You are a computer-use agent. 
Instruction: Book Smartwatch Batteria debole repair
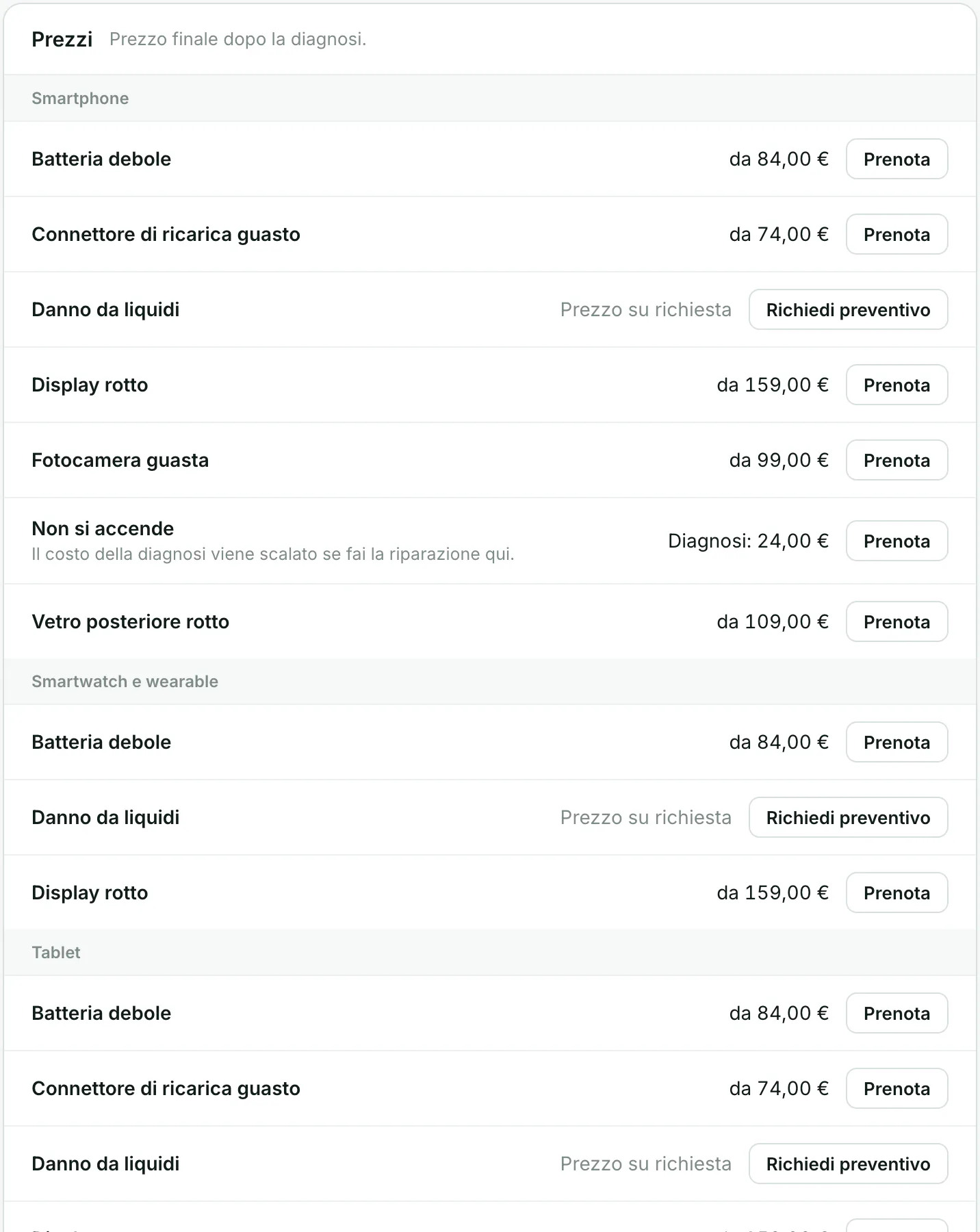897,742
